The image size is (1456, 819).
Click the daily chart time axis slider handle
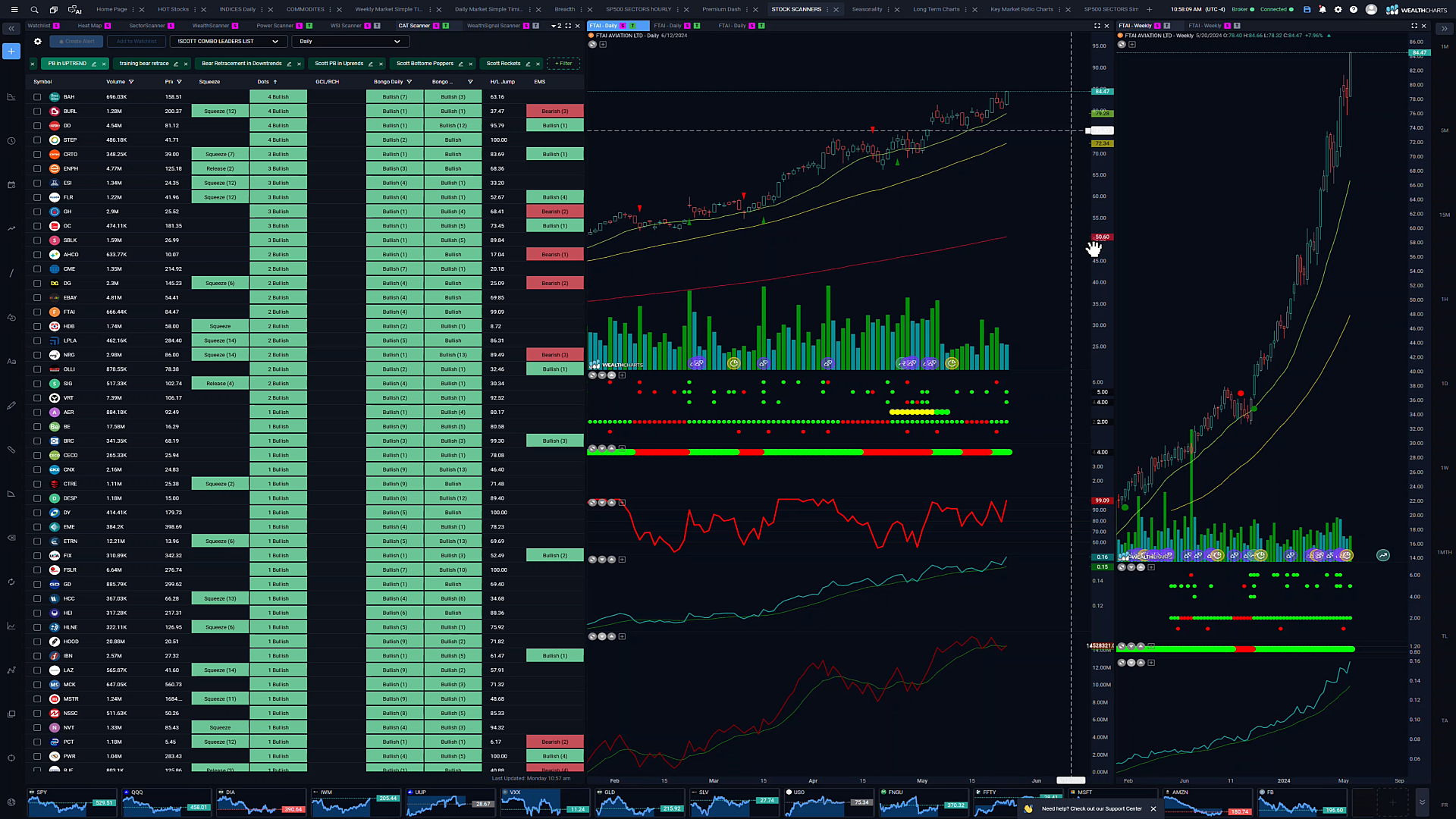(1071, 780)
